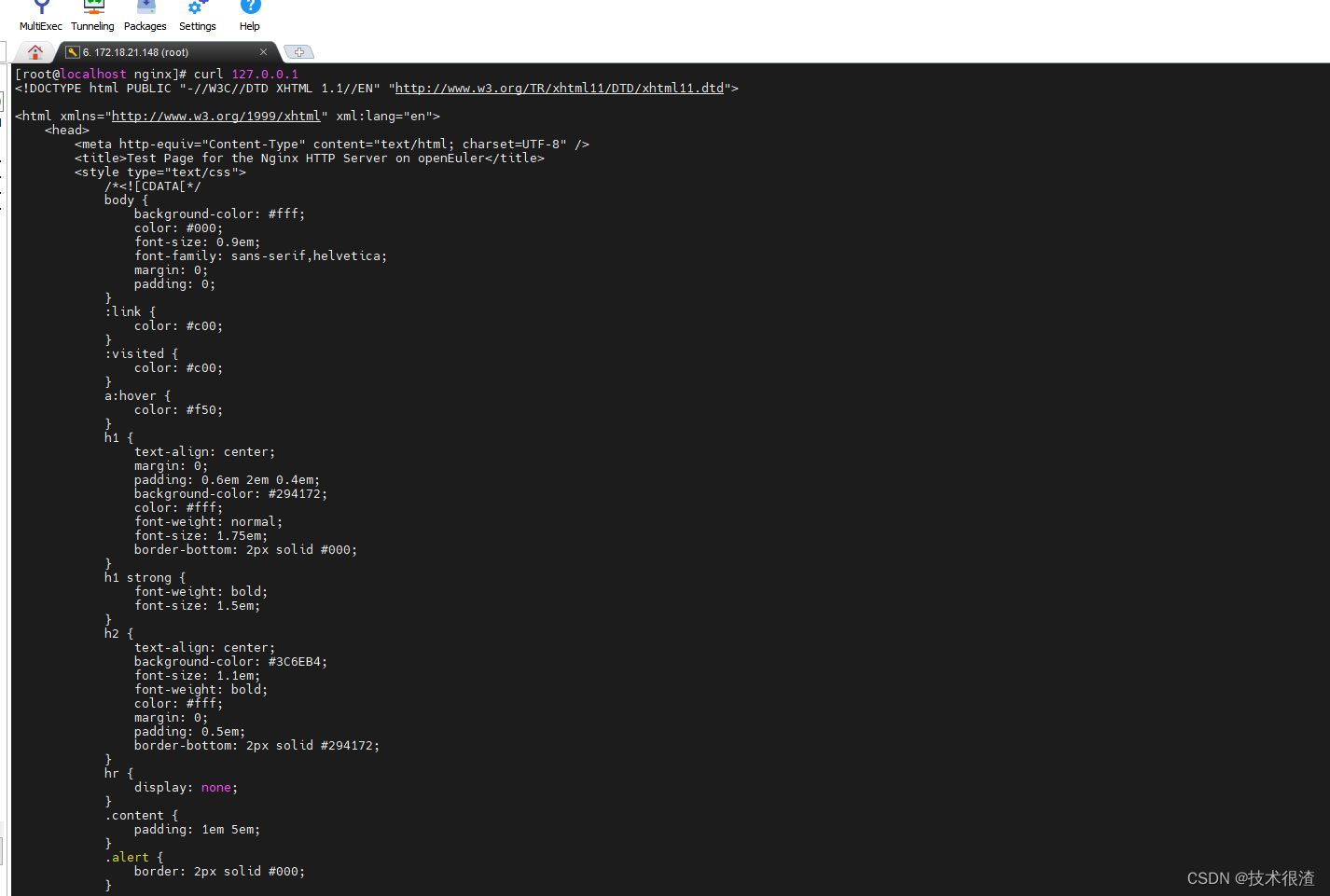Click the 'background-color: #3C6EB4;' line

231,662
